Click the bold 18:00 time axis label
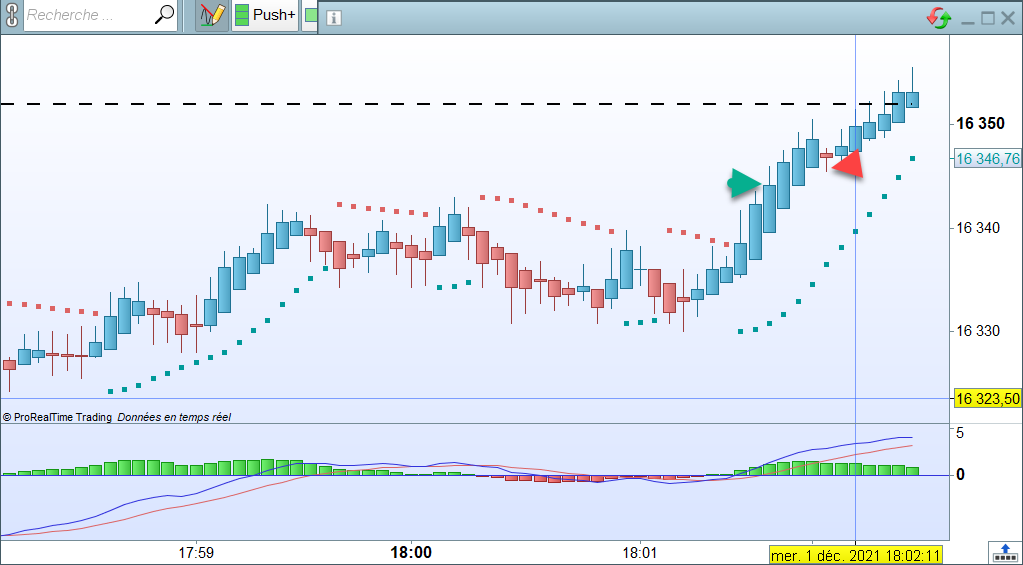The height and width of the screenshot is (565, 1023). point(411,553)
